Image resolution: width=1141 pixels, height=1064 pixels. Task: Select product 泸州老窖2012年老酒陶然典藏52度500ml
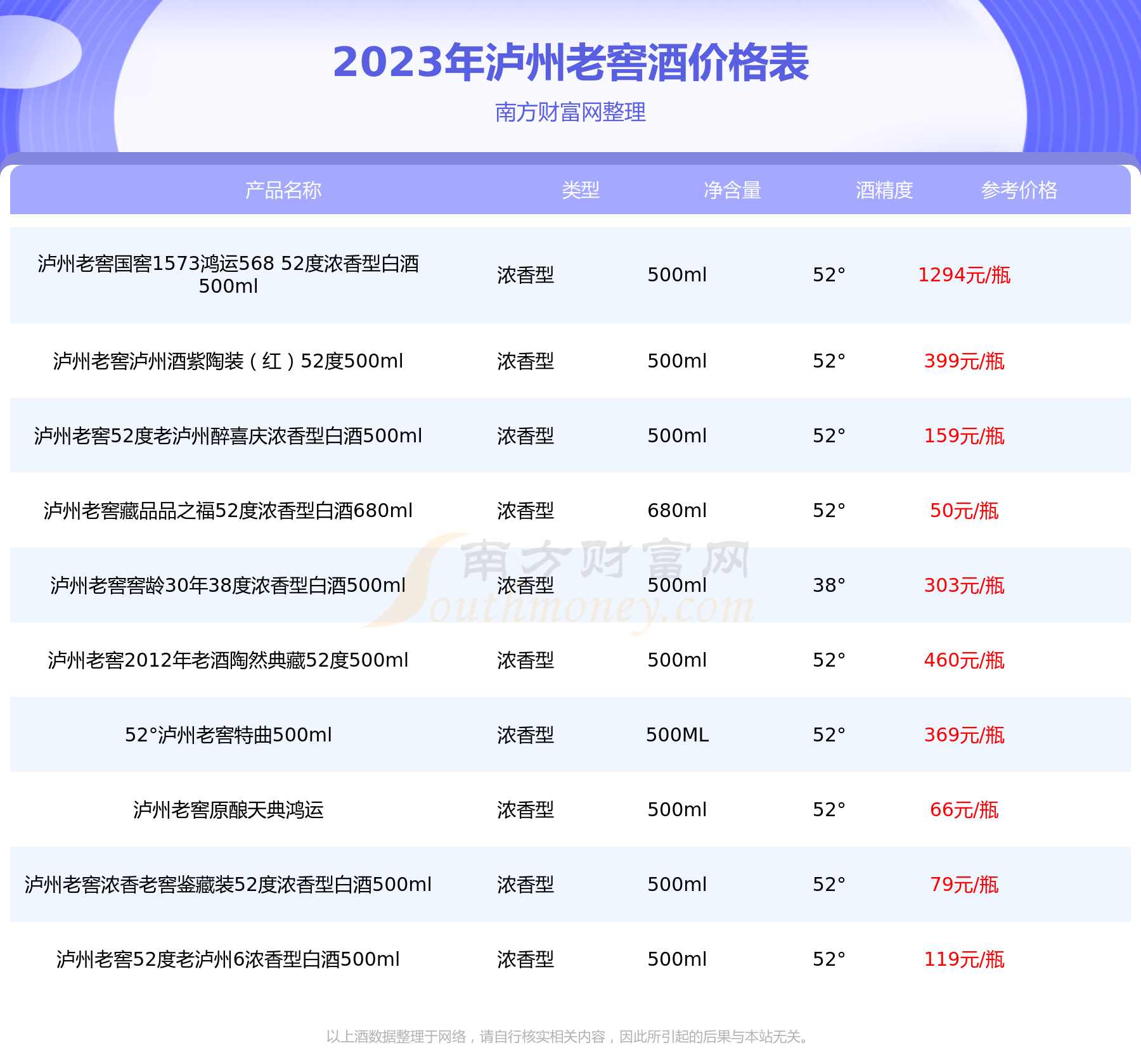click(228, 660)
